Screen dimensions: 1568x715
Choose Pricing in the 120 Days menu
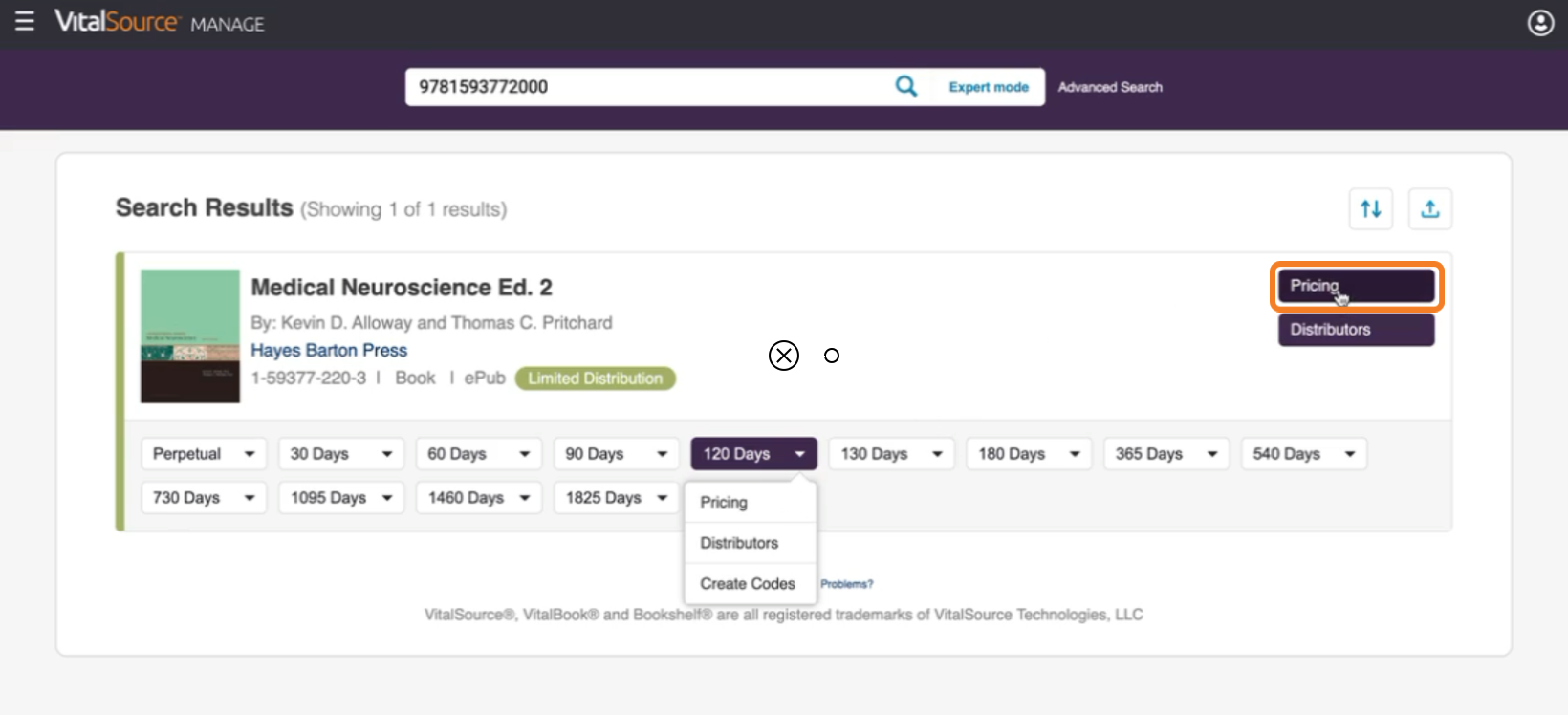(x=751, y=503)
